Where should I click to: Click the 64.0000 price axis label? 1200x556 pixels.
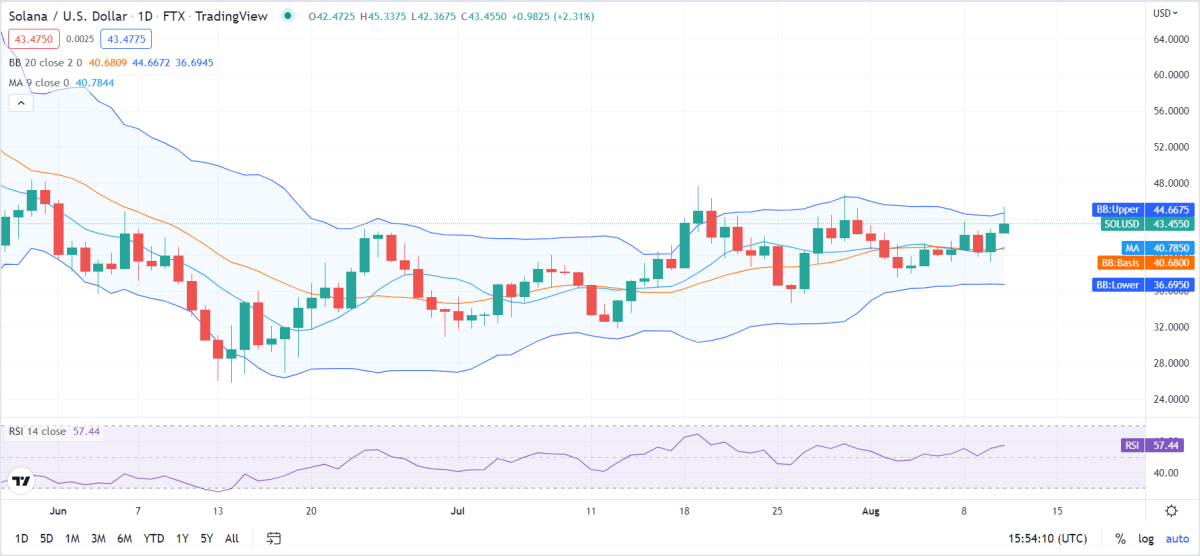[x=1170, y=39]
